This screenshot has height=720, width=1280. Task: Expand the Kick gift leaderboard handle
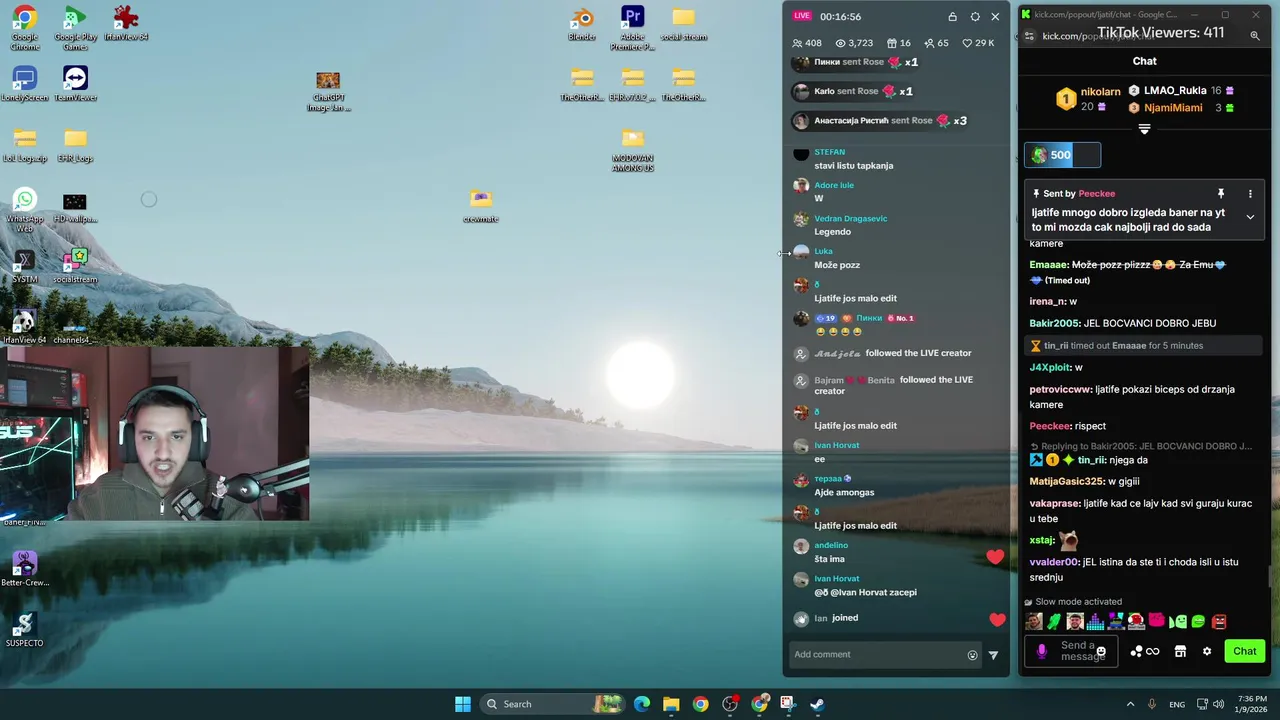point(1144,129)
